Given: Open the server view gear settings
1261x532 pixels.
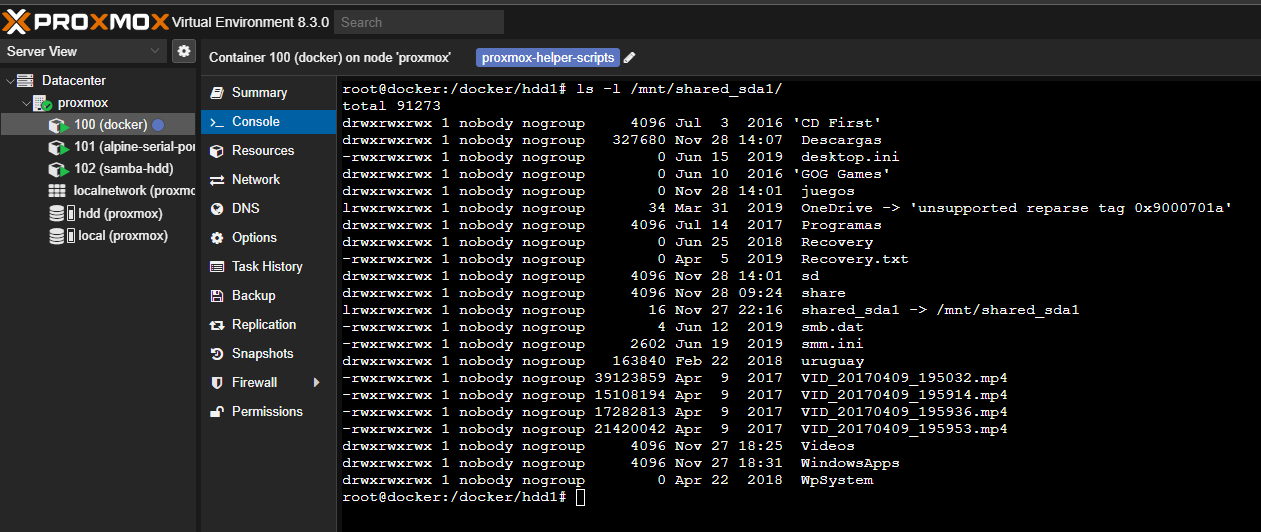Looking at the screenshot, I should 183,51.
